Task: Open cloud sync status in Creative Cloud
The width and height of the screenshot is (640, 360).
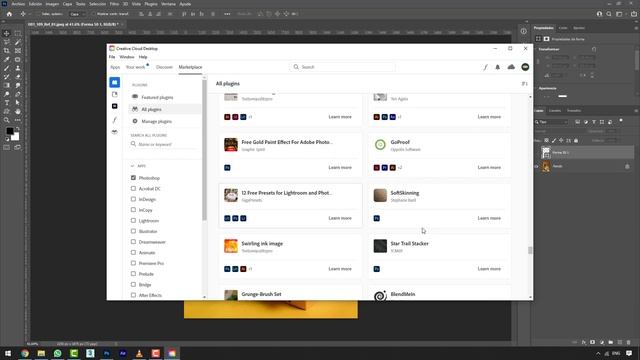Action: pos(511,67)
